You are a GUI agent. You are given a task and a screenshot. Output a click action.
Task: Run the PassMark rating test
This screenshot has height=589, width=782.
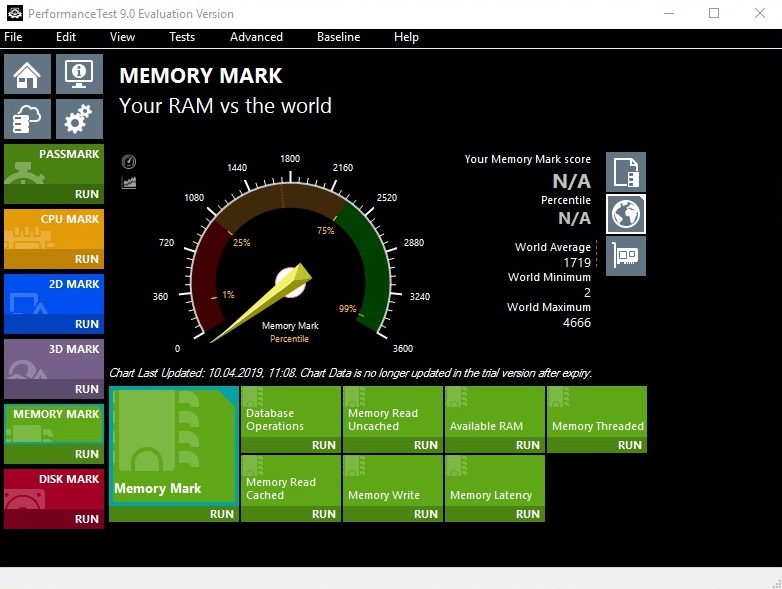54,194
